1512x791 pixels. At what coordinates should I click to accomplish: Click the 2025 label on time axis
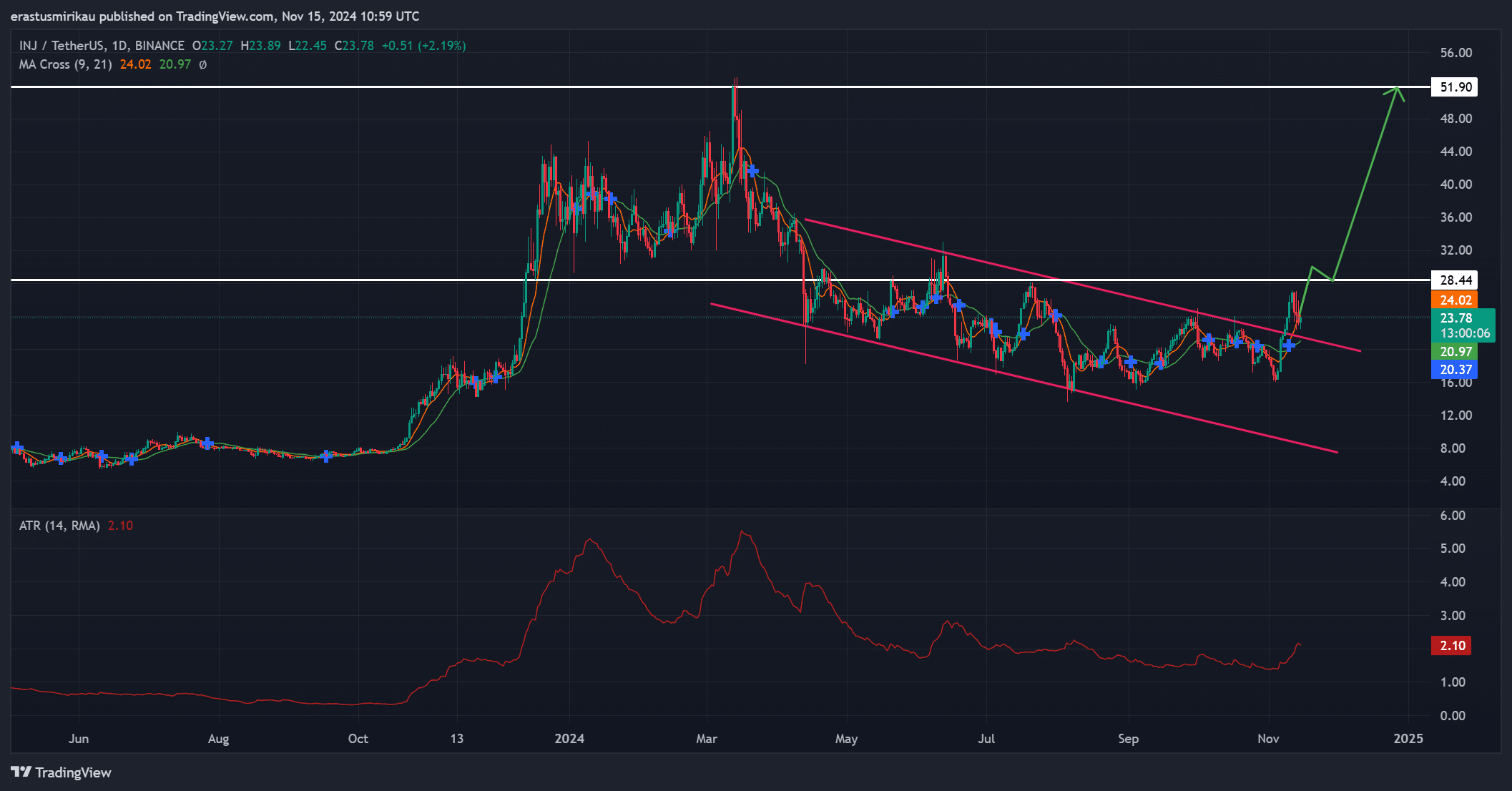coord(1408,739)
